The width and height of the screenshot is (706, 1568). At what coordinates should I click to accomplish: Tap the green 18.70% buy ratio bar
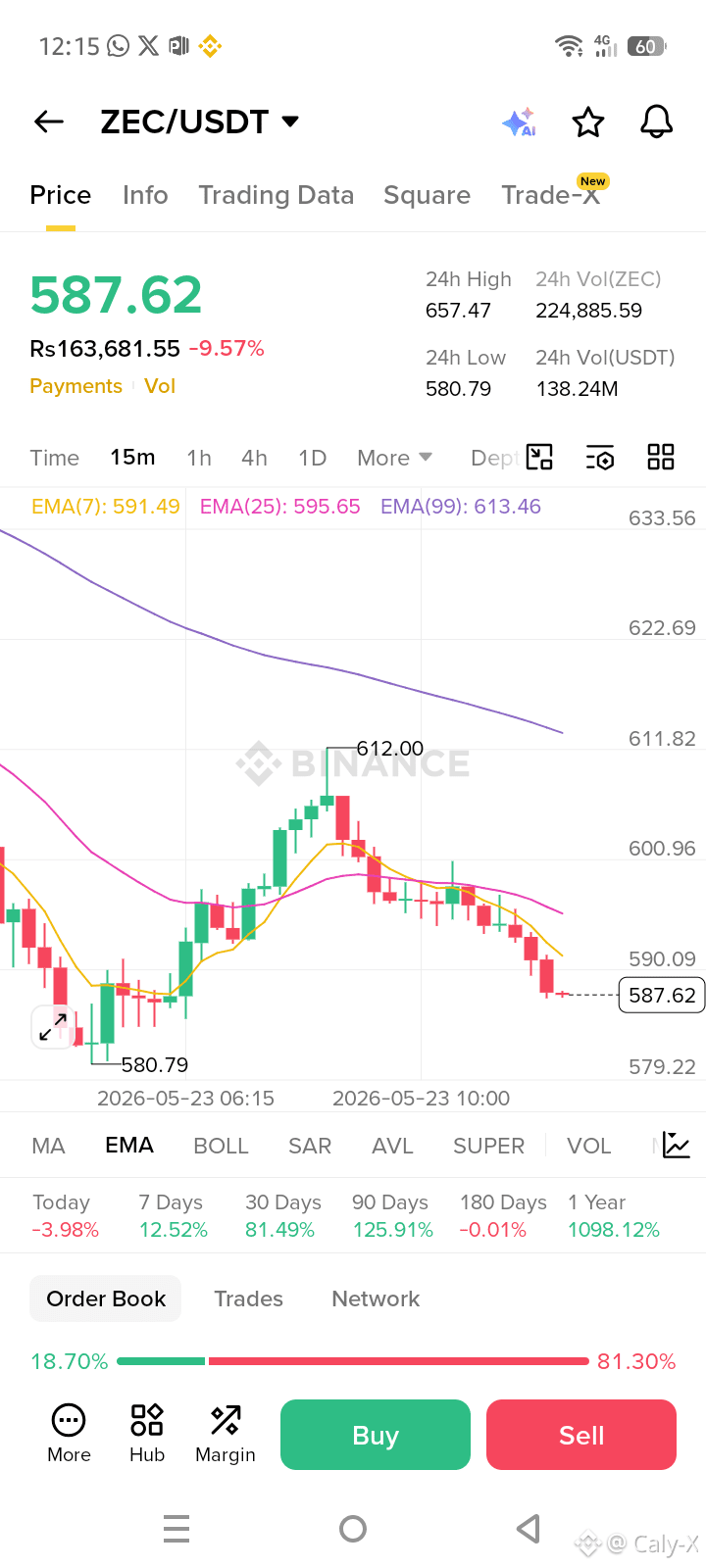pos(161,1361)
